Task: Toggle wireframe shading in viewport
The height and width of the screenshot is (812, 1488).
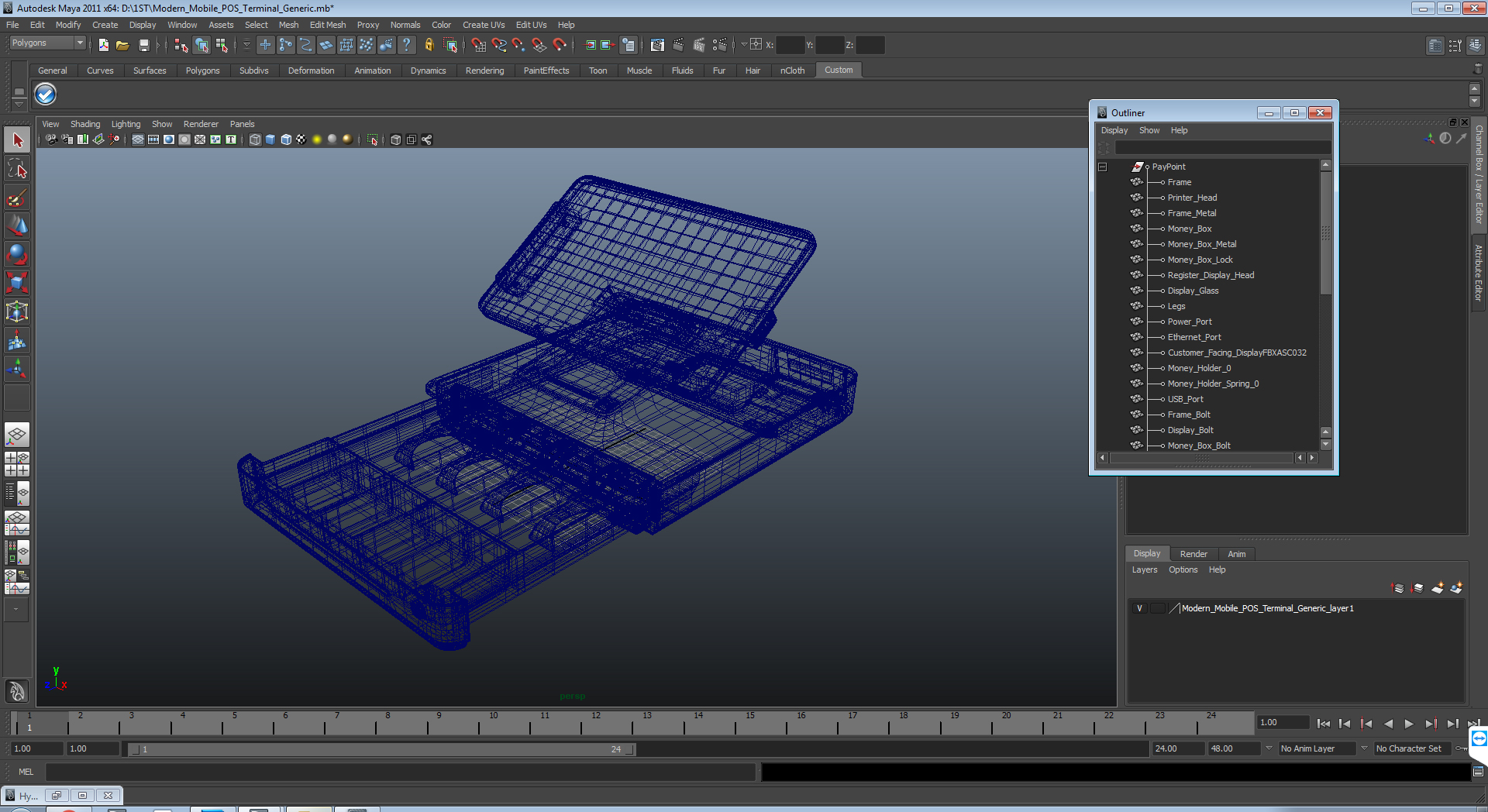Action: [x=255, y=139]
